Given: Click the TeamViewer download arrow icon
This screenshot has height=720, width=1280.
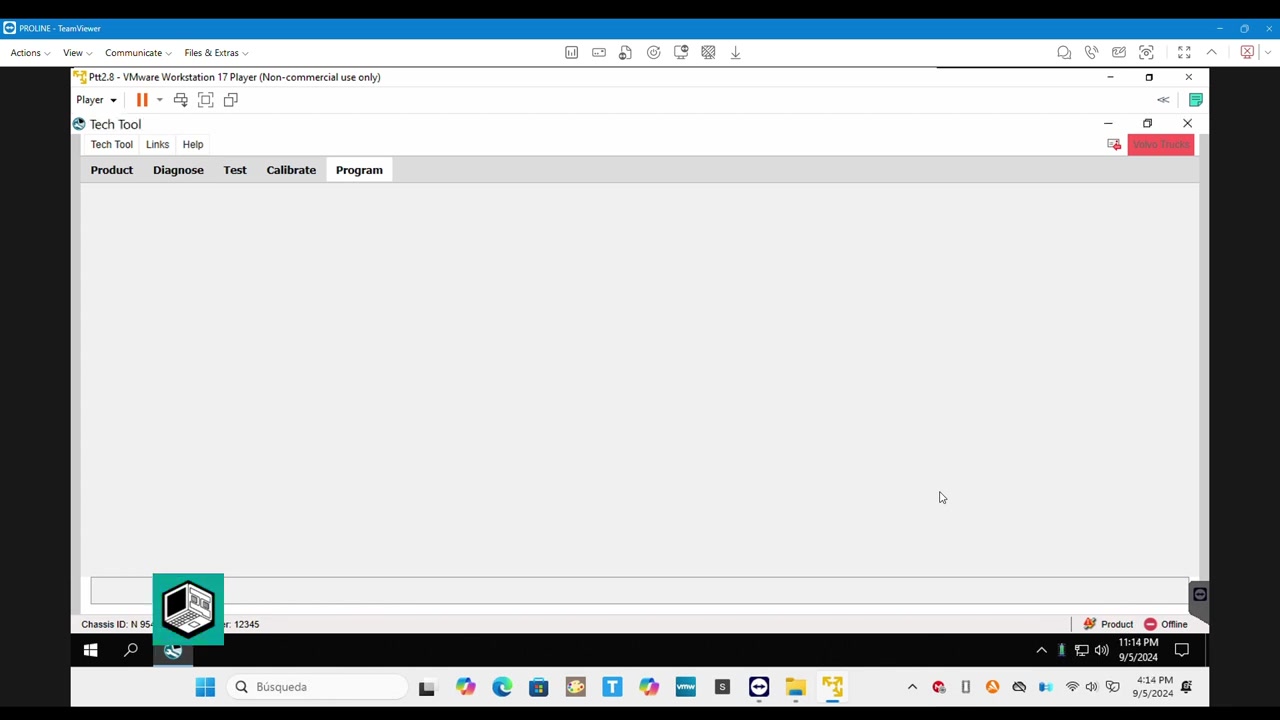Looking at the screenshot, I should pos(735,53).
